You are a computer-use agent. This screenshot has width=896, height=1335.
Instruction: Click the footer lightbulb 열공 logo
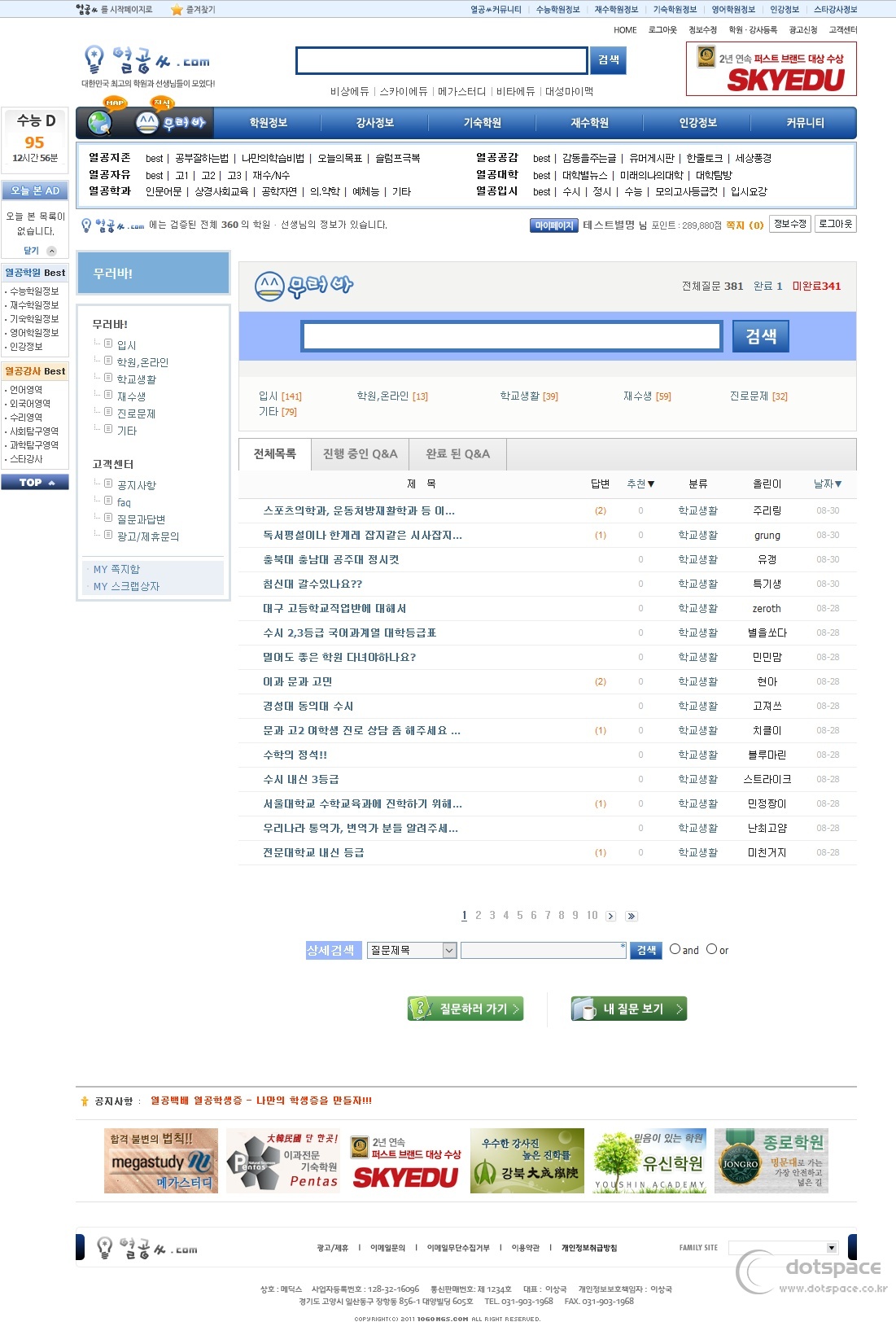[x=147, y=1248]
